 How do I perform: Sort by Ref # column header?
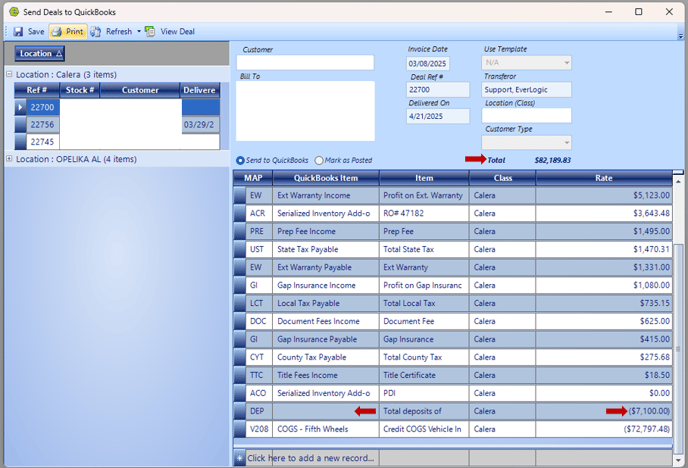click(x=37, y=90)
